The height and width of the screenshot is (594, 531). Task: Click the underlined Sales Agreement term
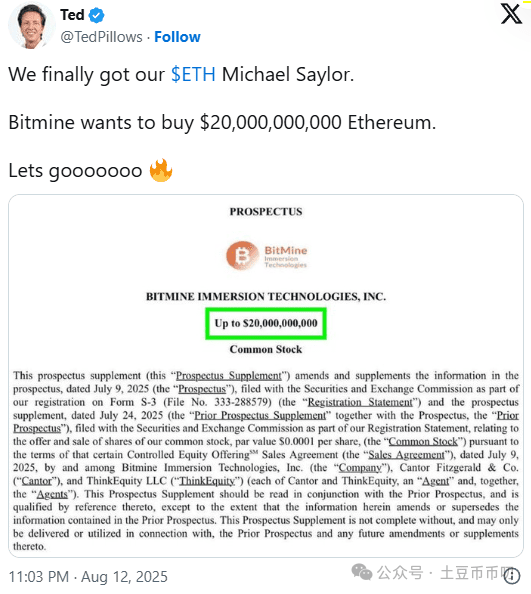tap(406, 455)
